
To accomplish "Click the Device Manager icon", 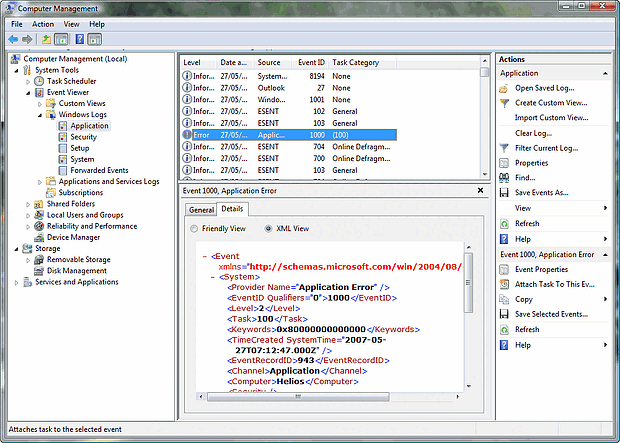I will 39,237.
